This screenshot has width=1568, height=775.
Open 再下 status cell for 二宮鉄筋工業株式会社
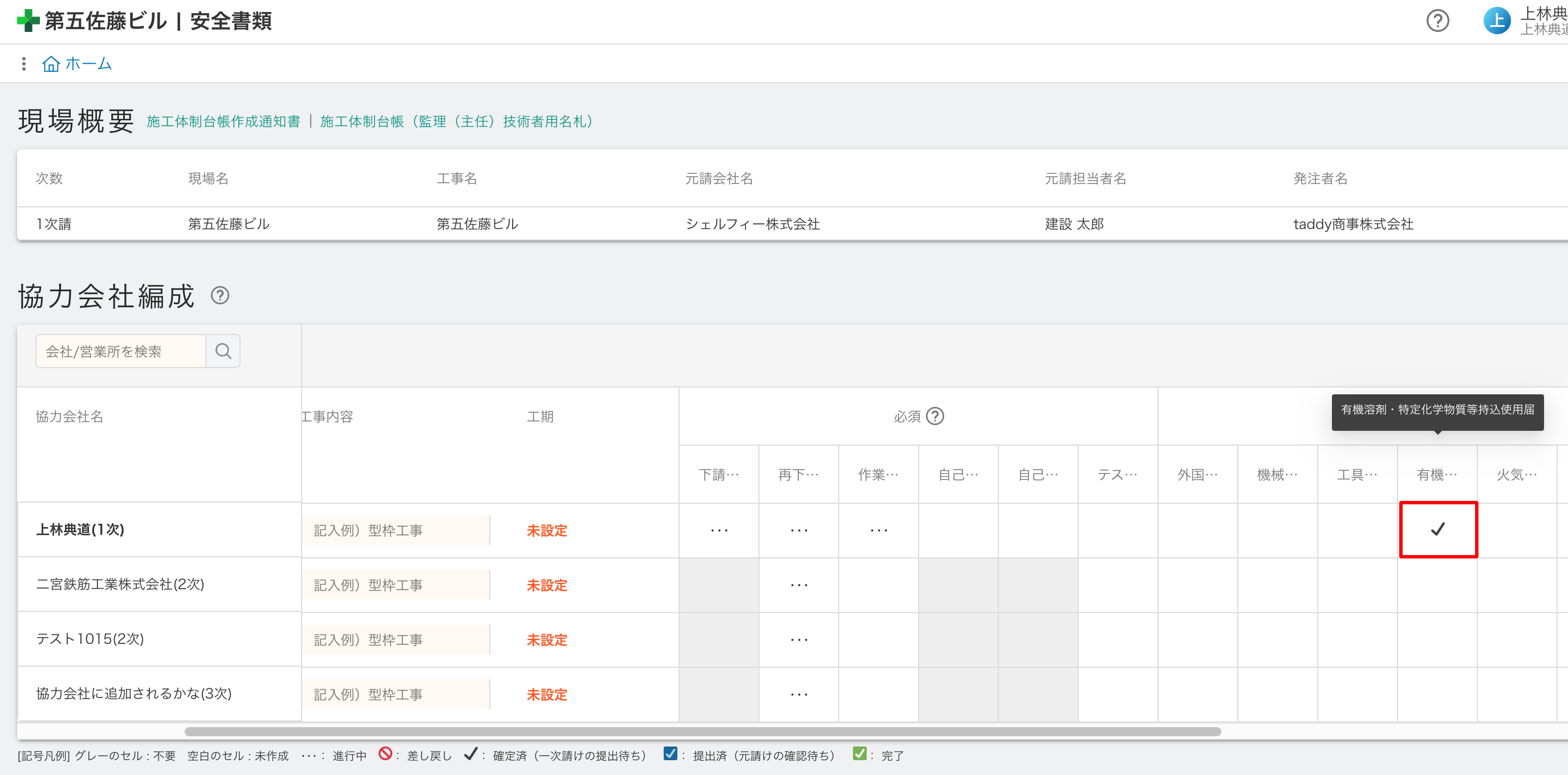[799, 585]
